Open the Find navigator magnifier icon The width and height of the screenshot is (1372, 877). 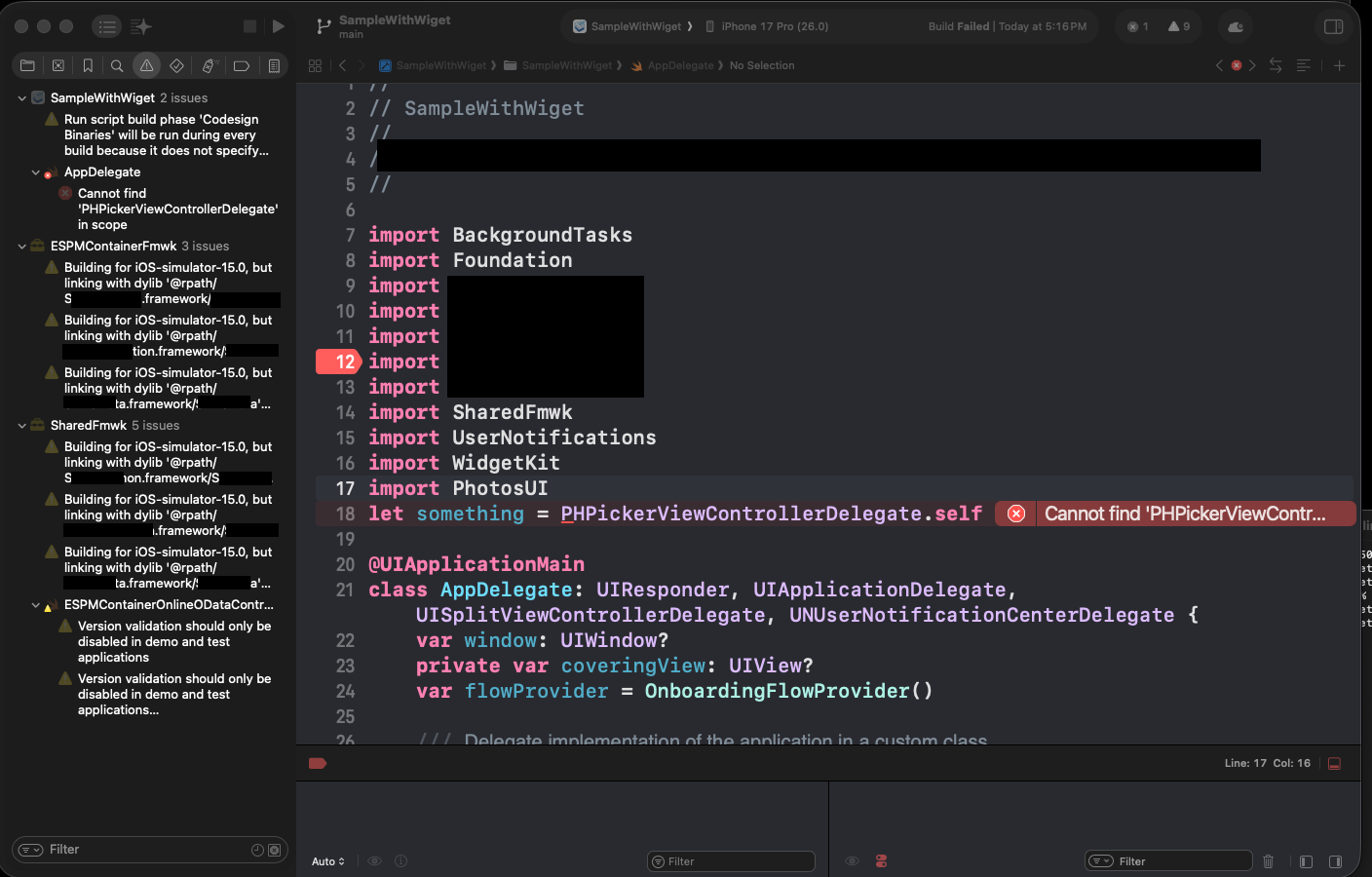click(x=117, y=66)
